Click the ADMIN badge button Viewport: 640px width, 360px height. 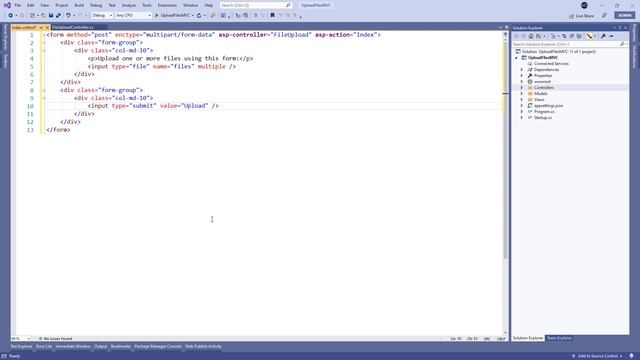coord(624,15)
